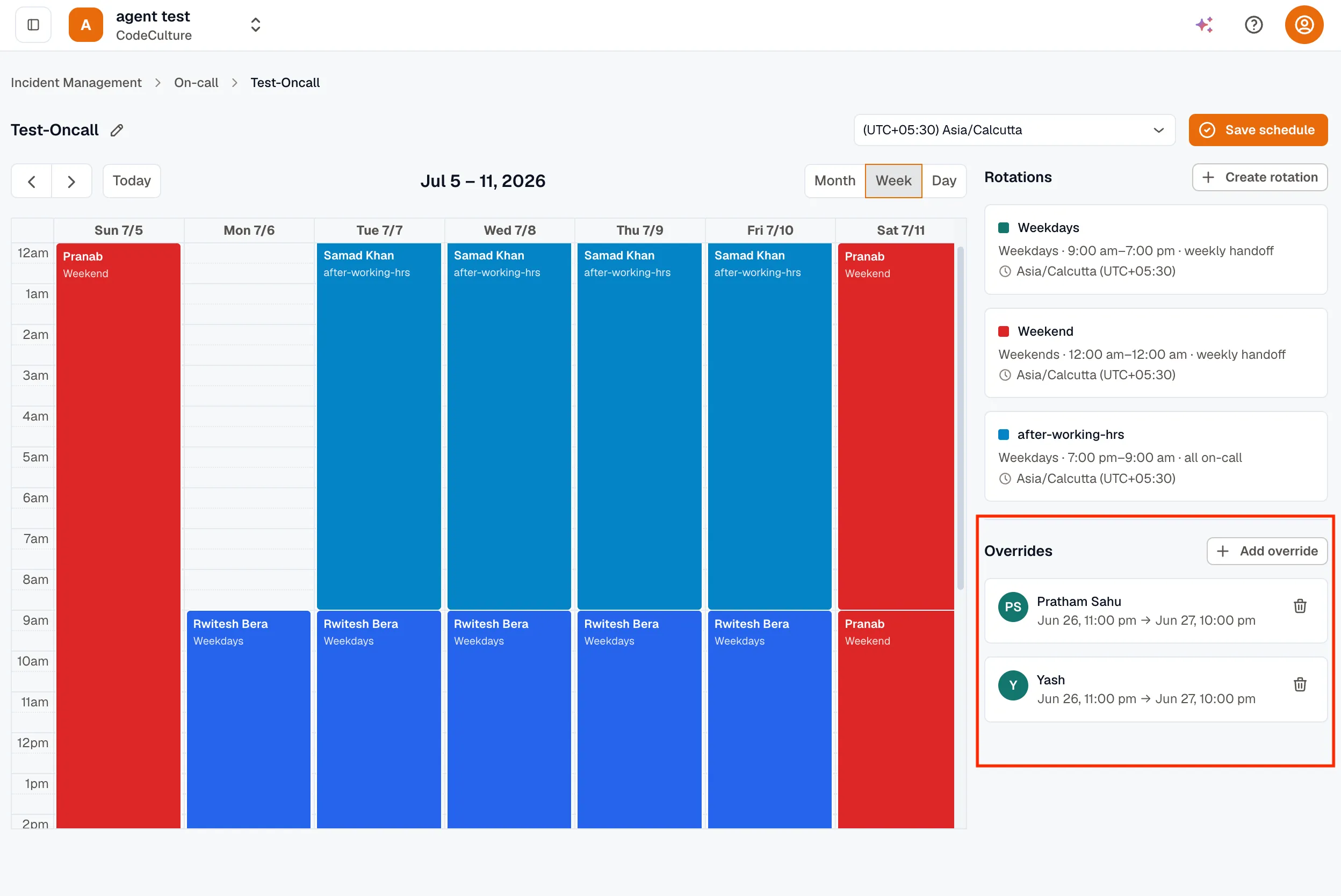The height and width of the screenshot is (896, 1341).
Task: Open the Asia/Calcutta timezone dropdown
Action: coord(1014,129)
